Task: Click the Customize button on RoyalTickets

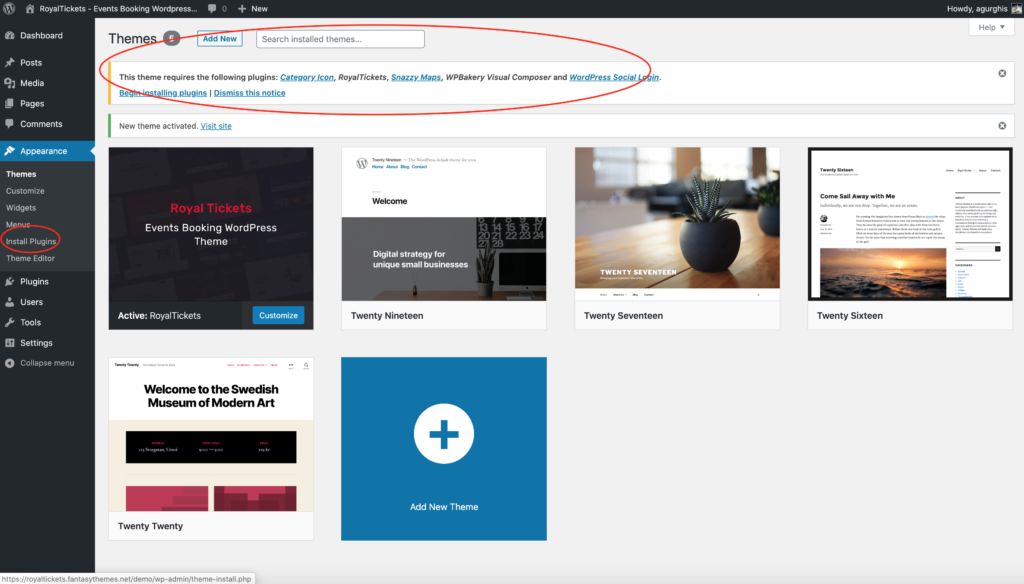Action: click(278, 316)
